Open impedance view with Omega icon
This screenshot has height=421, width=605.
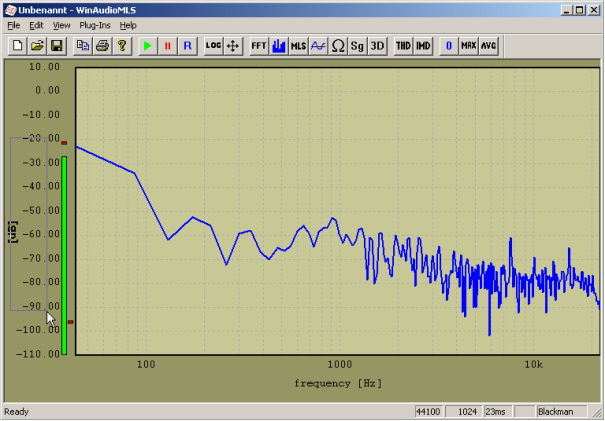point(338,46)
